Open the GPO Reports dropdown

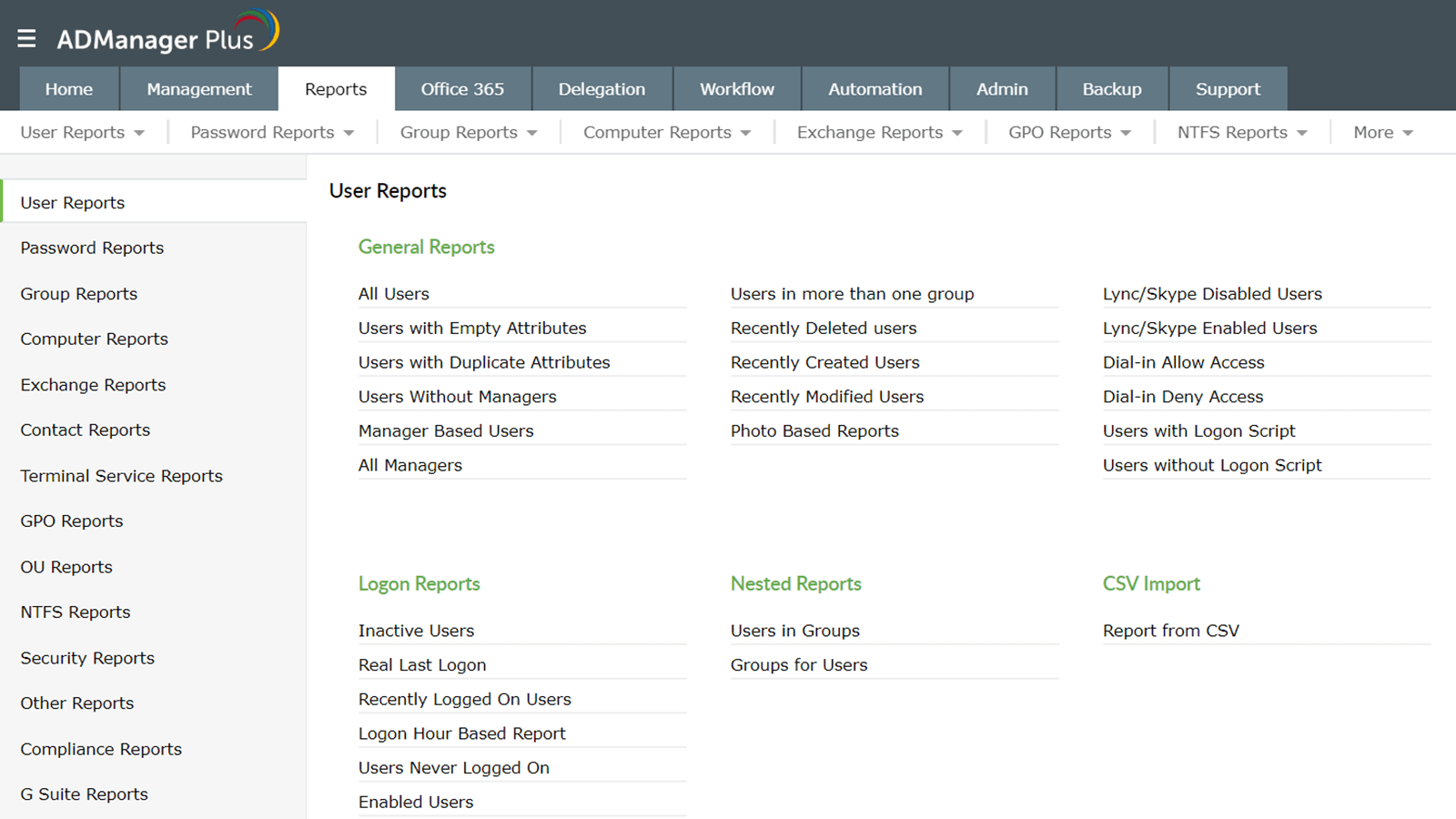pyautogui.click(x=1070, y=133)
